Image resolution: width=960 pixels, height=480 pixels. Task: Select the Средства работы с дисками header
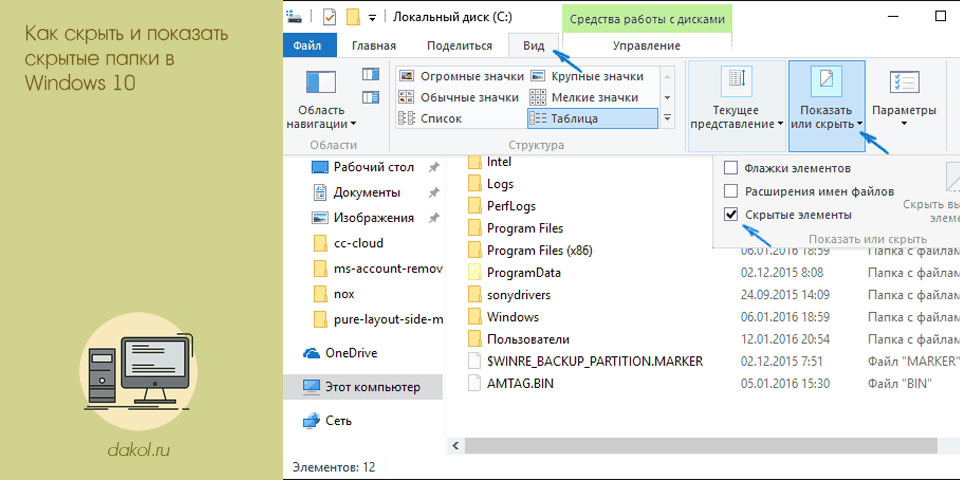[647, 19]
